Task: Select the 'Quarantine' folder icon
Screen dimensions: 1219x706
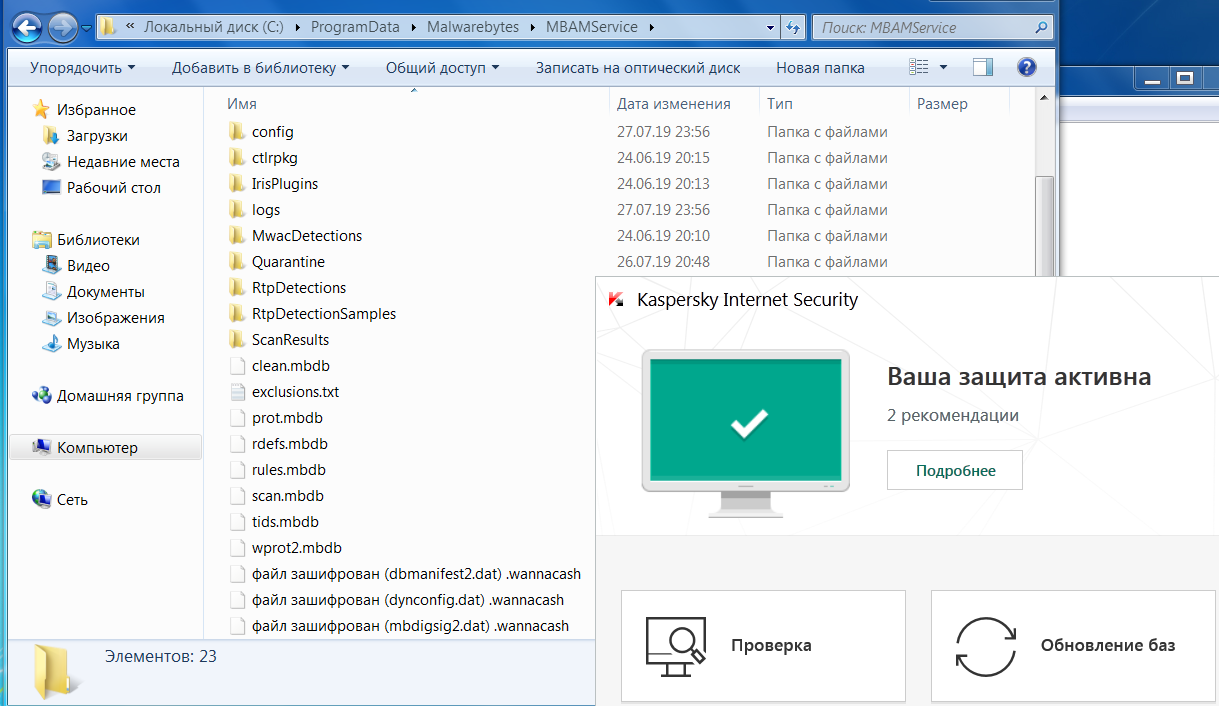Action: coord(236,262)
